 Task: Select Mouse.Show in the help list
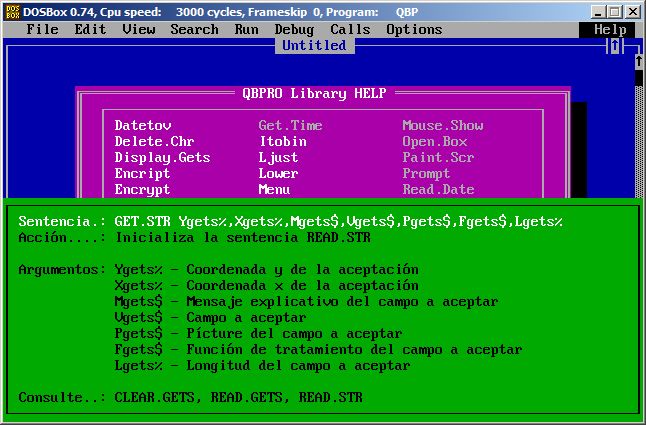[x=442, y=126]
